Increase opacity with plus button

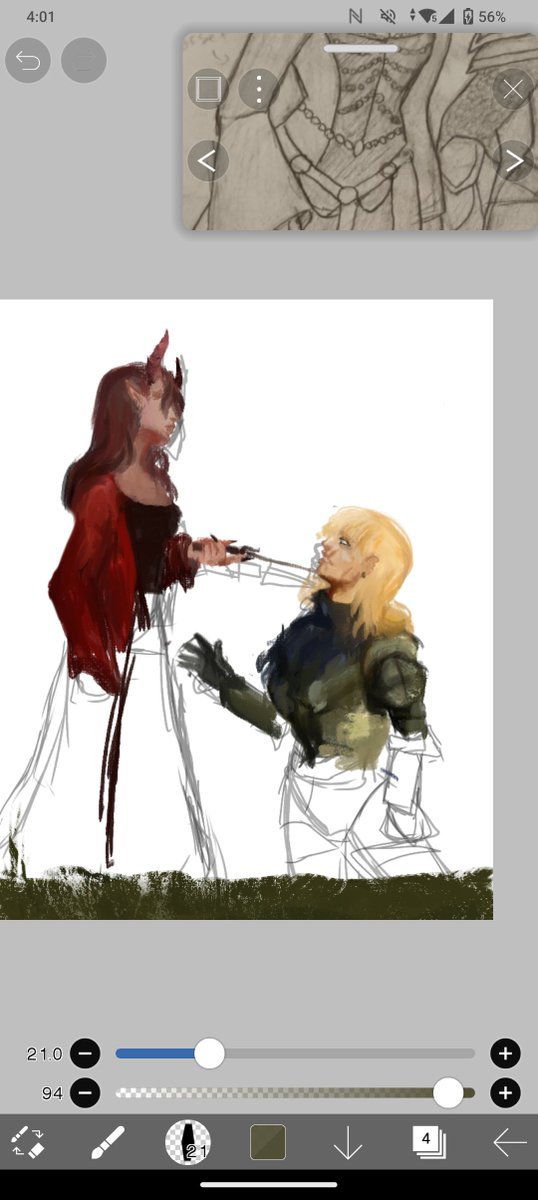point(505,1093)
